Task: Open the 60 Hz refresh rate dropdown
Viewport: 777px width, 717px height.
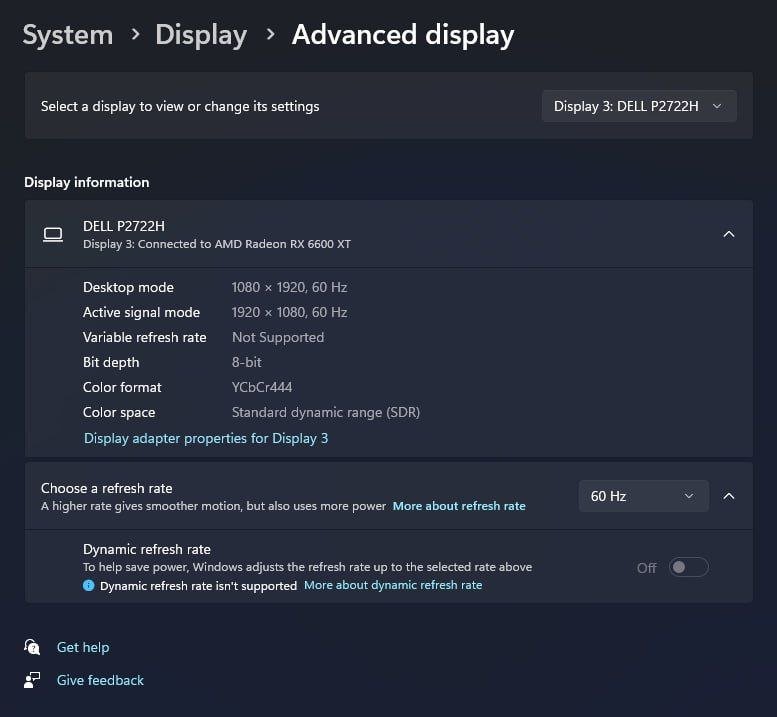Action: [x=643, y=496]
